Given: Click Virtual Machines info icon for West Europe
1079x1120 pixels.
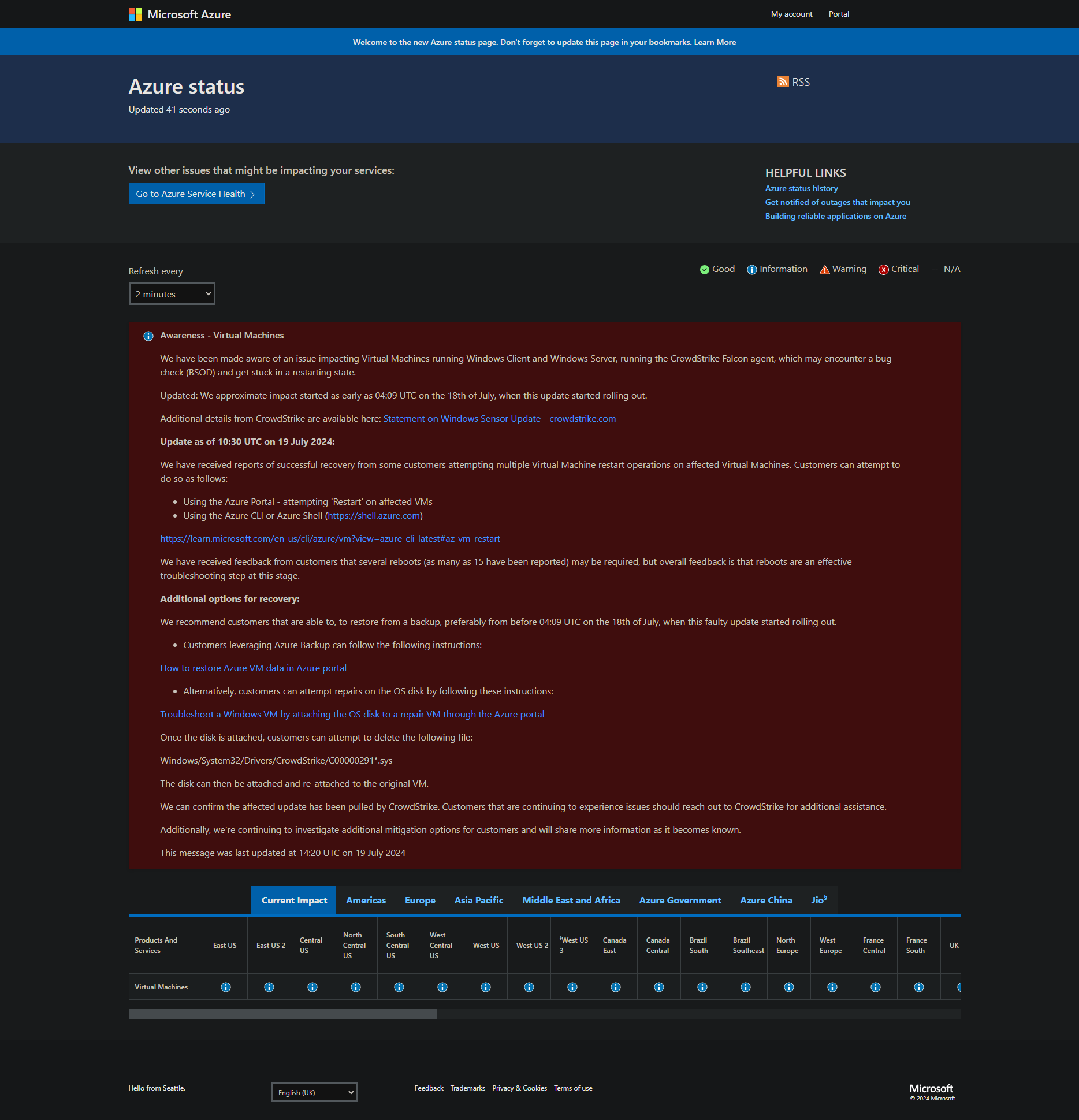Looking at the screenshot, I should [832, 987].
